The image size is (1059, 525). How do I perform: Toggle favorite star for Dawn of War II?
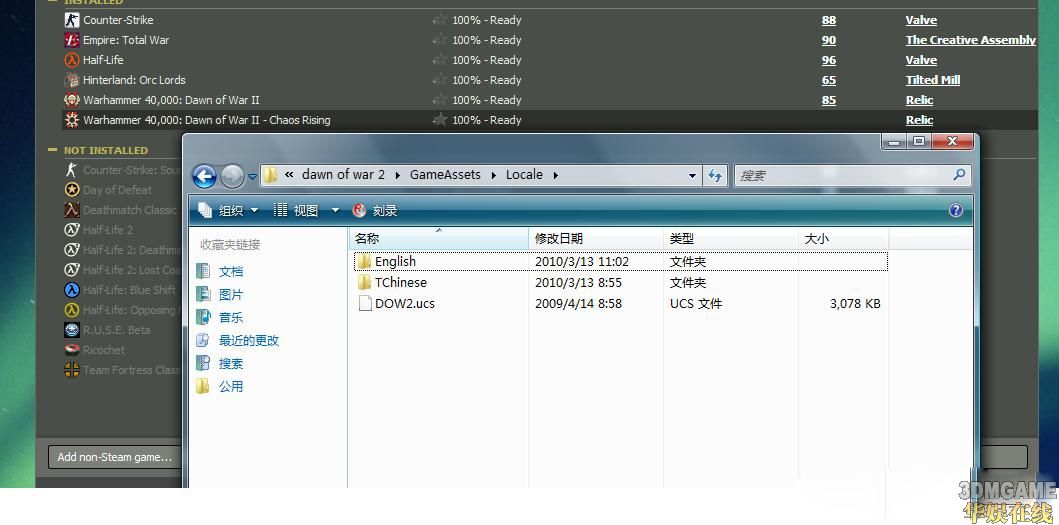[x=440, y=100]
